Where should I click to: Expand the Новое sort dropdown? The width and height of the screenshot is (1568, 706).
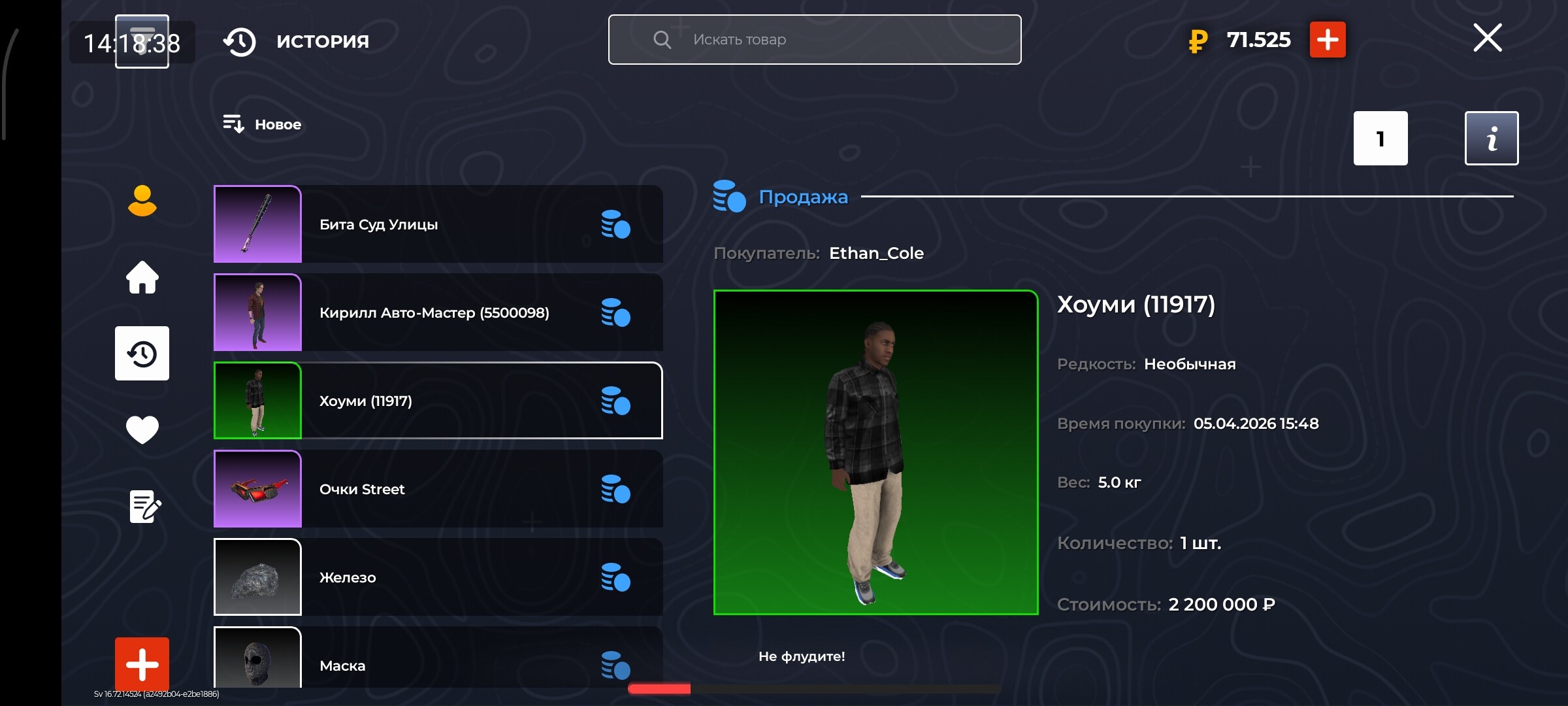(x=263, y=124)
